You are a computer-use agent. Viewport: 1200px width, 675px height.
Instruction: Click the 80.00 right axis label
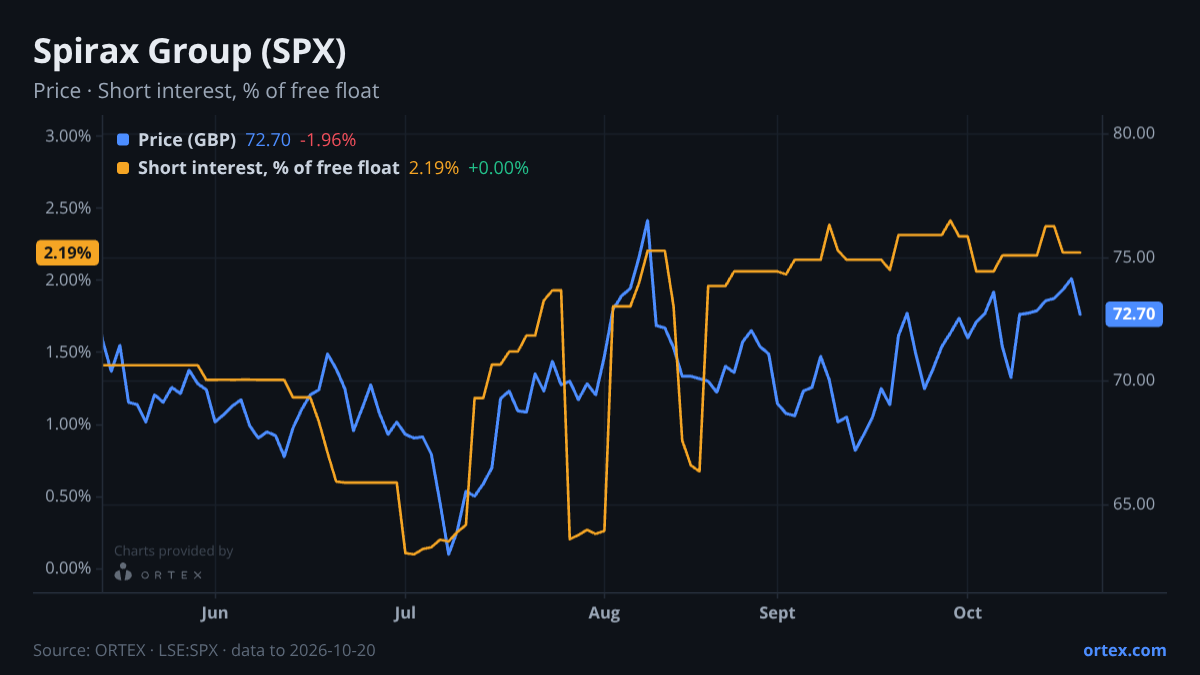point(1134,133)
